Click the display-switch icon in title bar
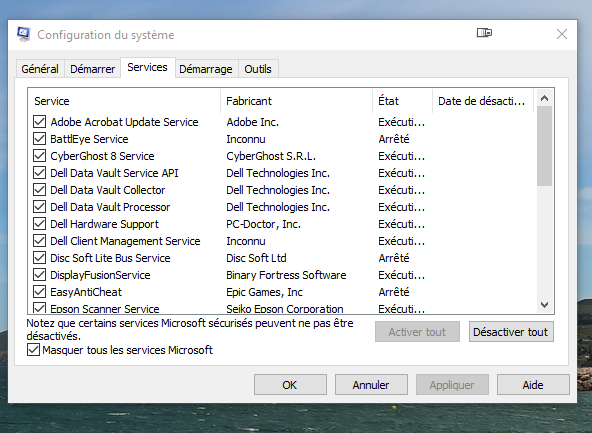592x433 pixels. point(484,33)
